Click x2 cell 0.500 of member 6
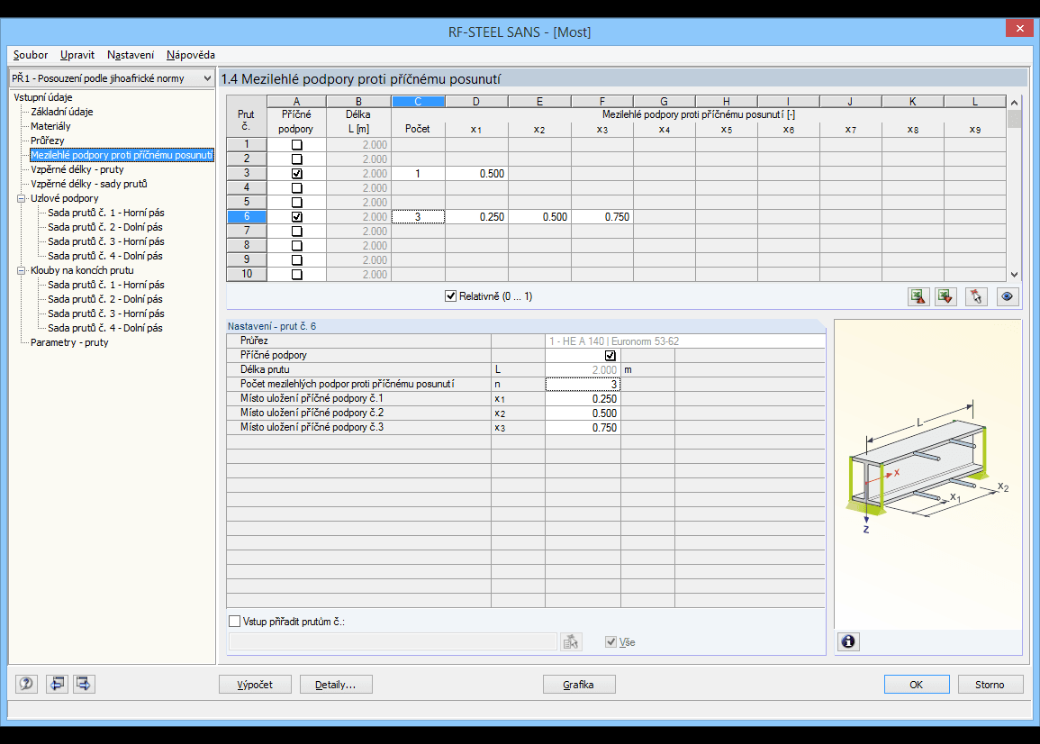Viewport: 1040px width, 744px height. pyautogui.click(x=539, y=217)
